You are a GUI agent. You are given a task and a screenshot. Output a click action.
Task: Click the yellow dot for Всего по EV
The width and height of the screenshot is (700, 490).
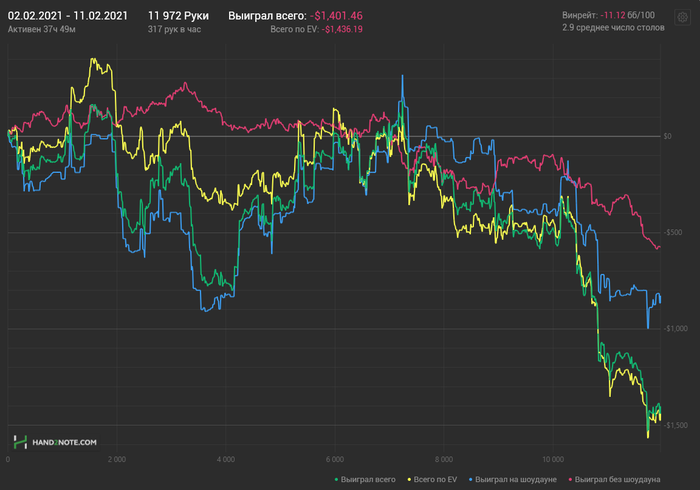point(408,480)
